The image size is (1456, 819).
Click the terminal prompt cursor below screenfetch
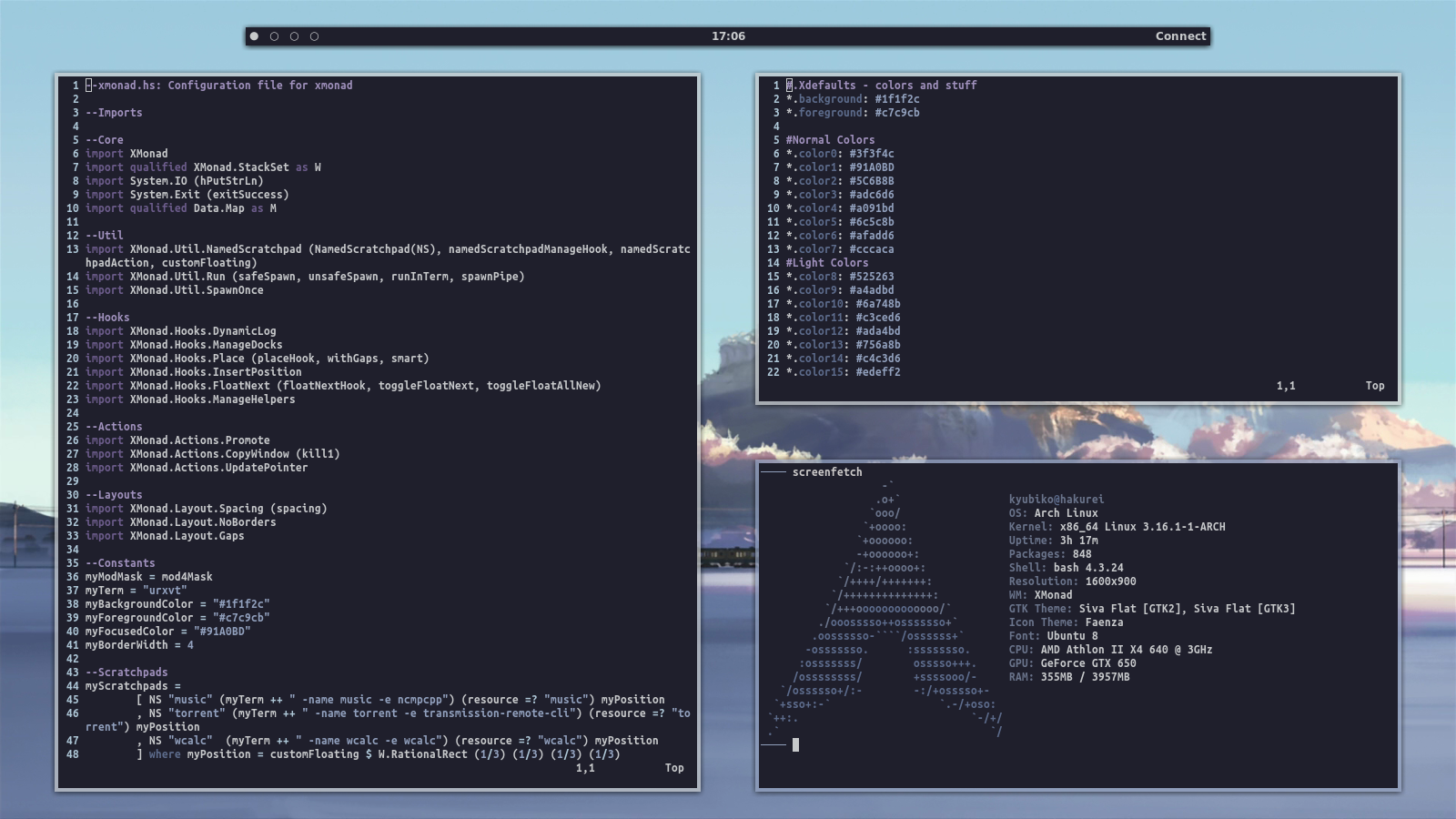tap(795, 745)
